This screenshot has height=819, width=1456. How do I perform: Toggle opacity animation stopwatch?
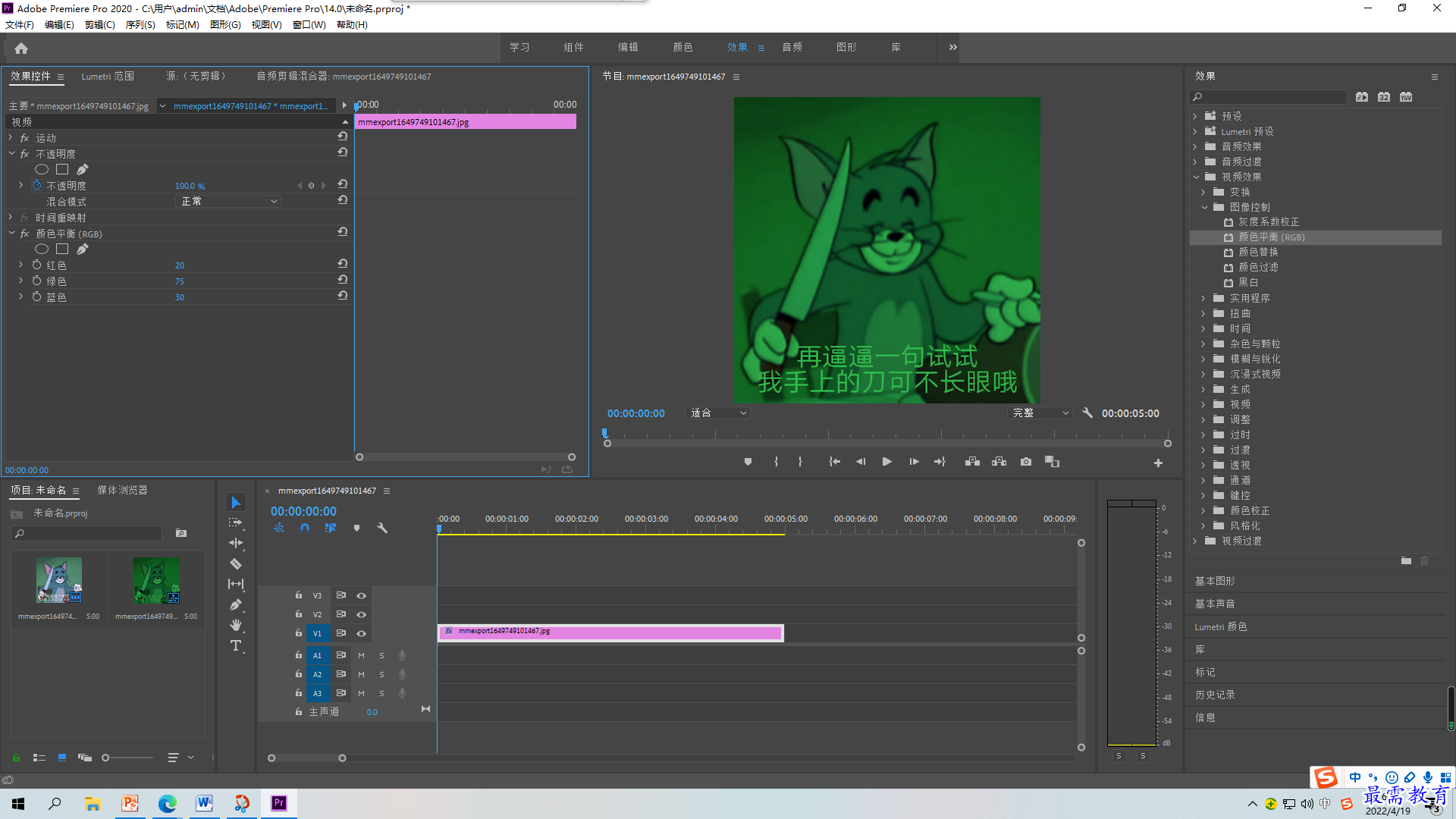tap(36, 185)
